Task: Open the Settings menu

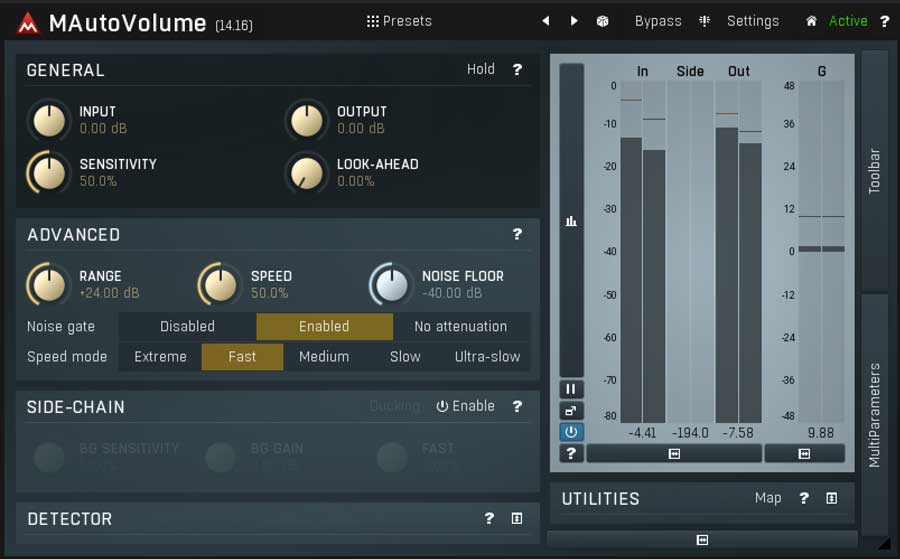Action: click(x=752, y=21)
